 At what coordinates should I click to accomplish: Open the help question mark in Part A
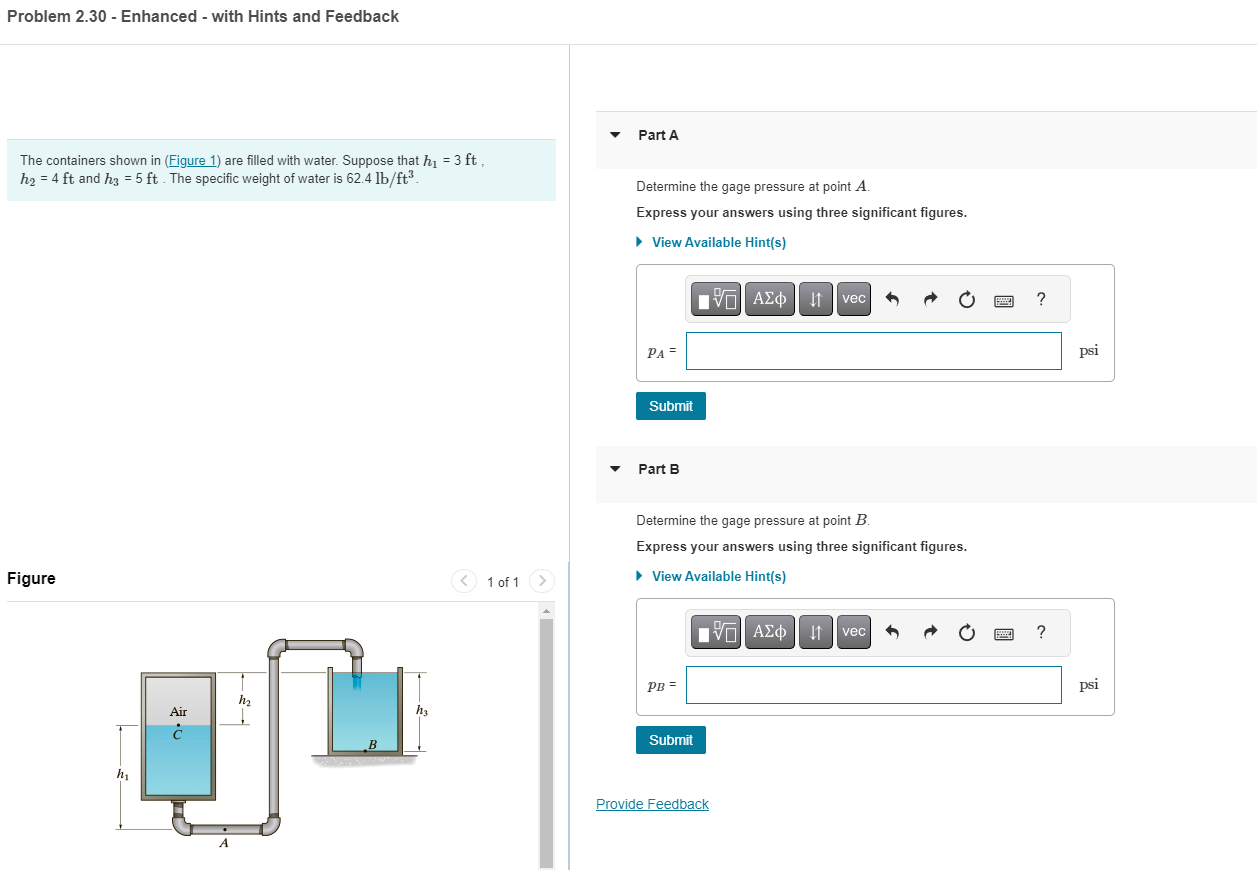pyautogui.click(x=1040, y=298)
